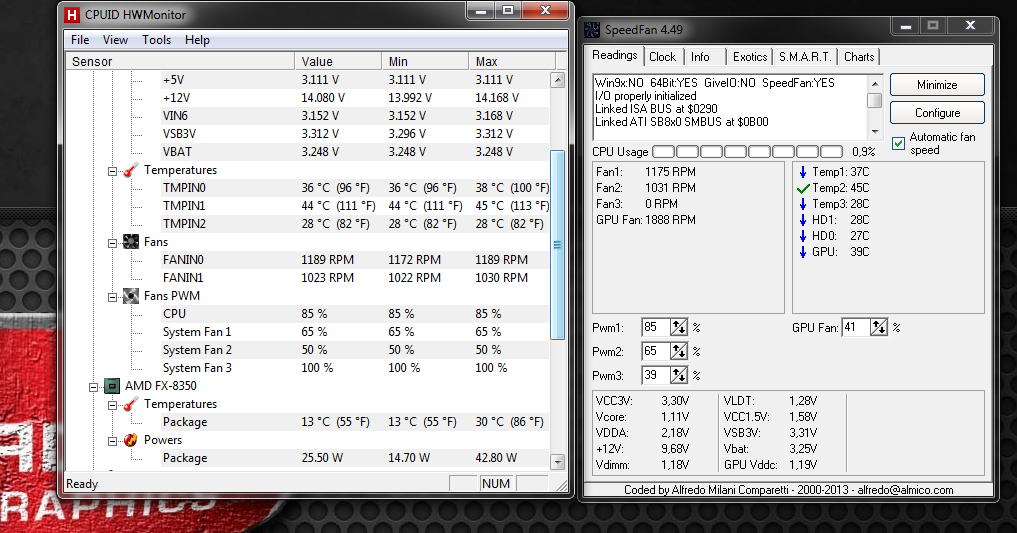Collapse the upper Temperatures tree node

click(x=112, y=171)
